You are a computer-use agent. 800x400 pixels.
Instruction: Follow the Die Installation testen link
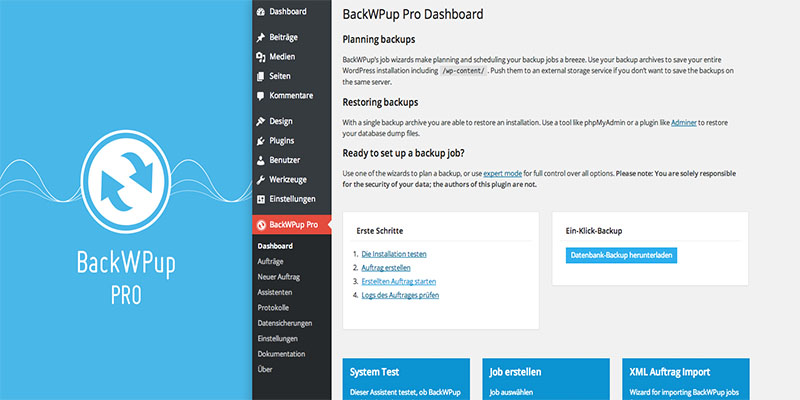click(x=394, y=254)
